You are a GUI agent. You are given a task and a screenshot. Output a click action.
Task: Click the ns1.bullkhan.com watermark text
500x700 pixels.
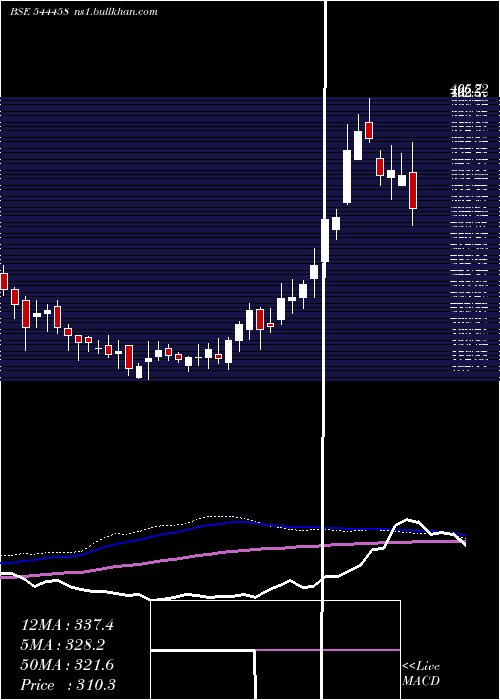tap(116, 12)
